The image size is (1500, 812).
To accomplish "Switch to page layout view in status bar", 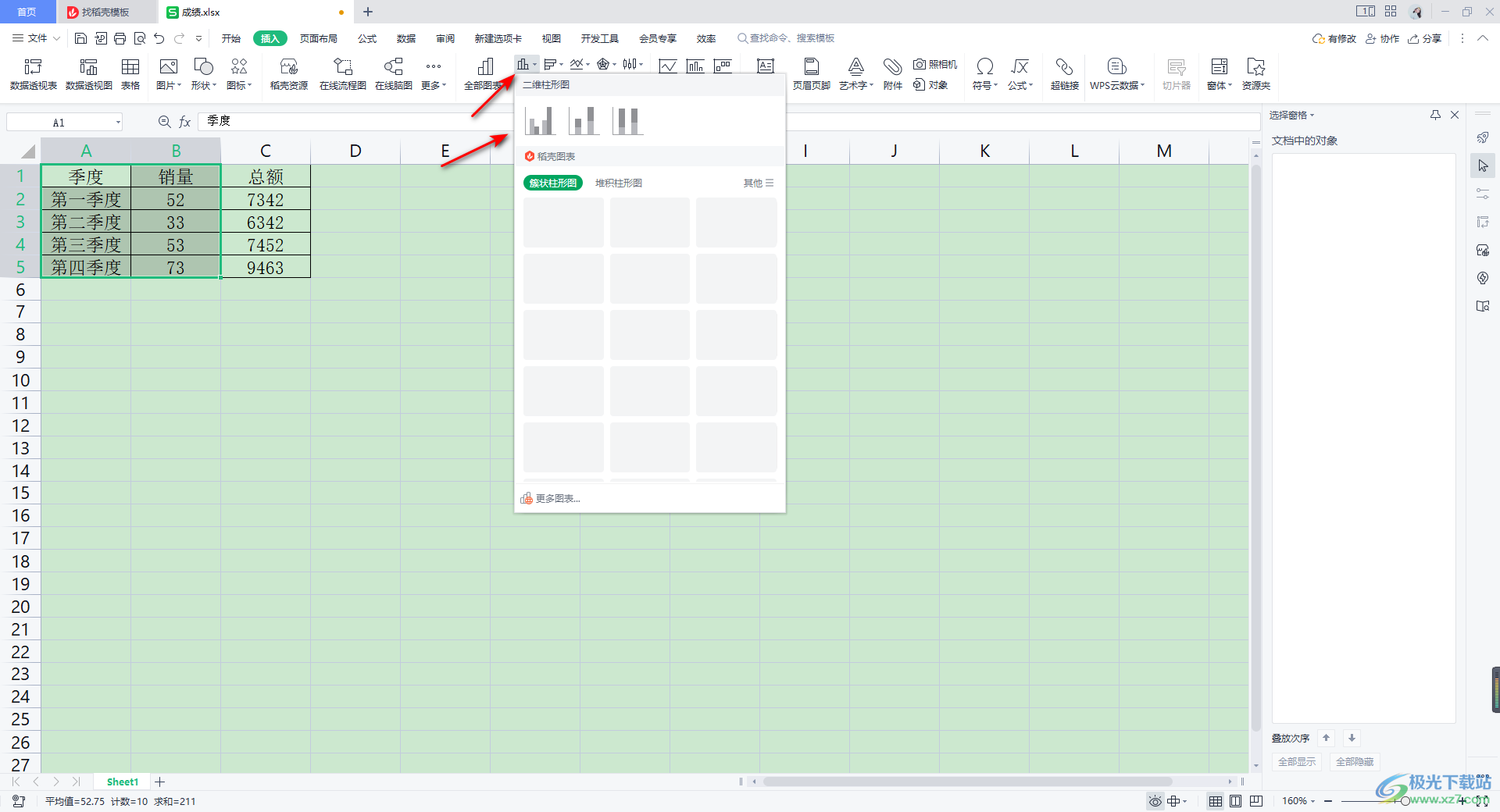I will pyautogui.click(x=1235, y=801).
